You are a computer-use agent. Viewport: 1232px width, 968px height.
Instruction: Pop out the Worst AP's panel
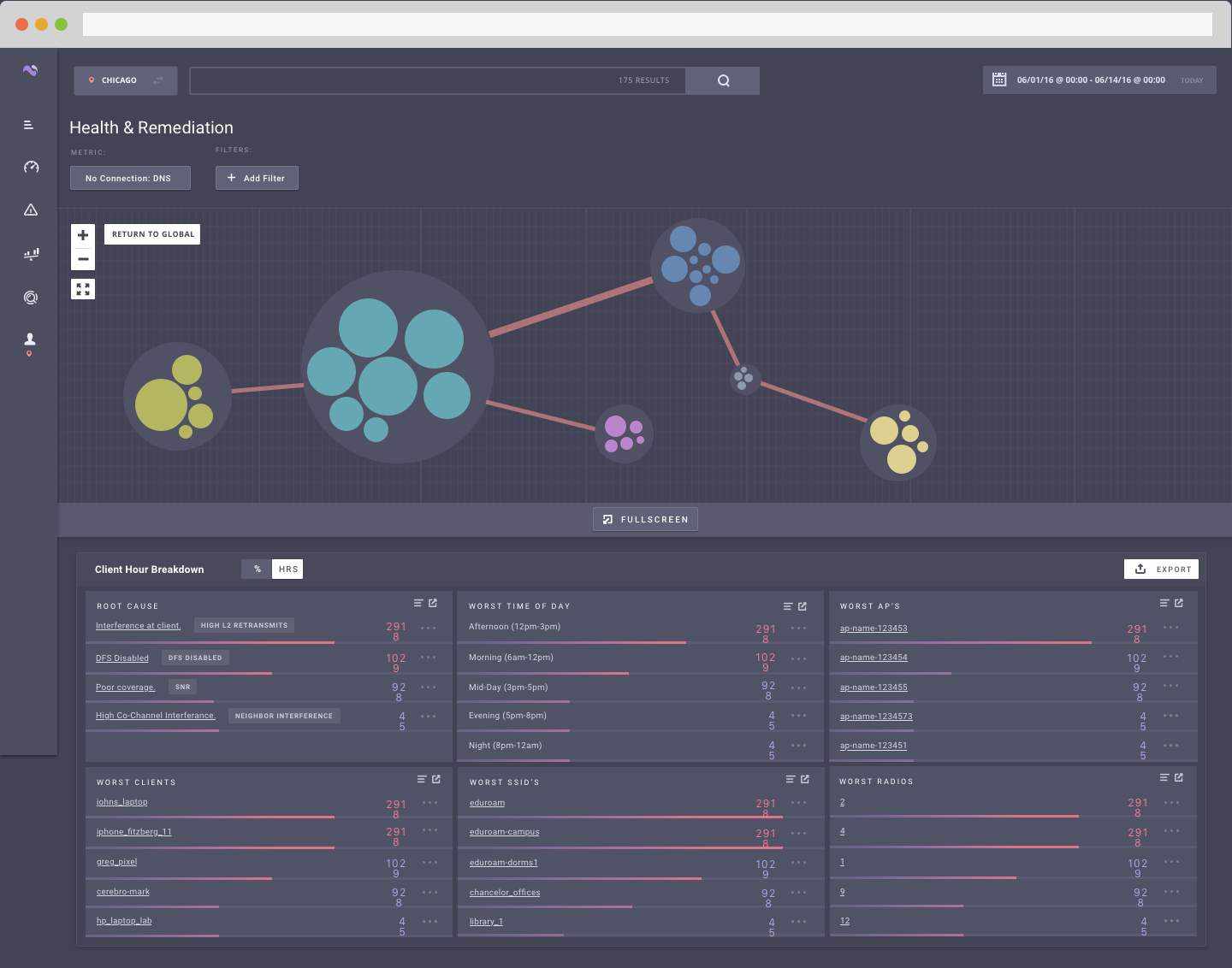pos(1179,603)
